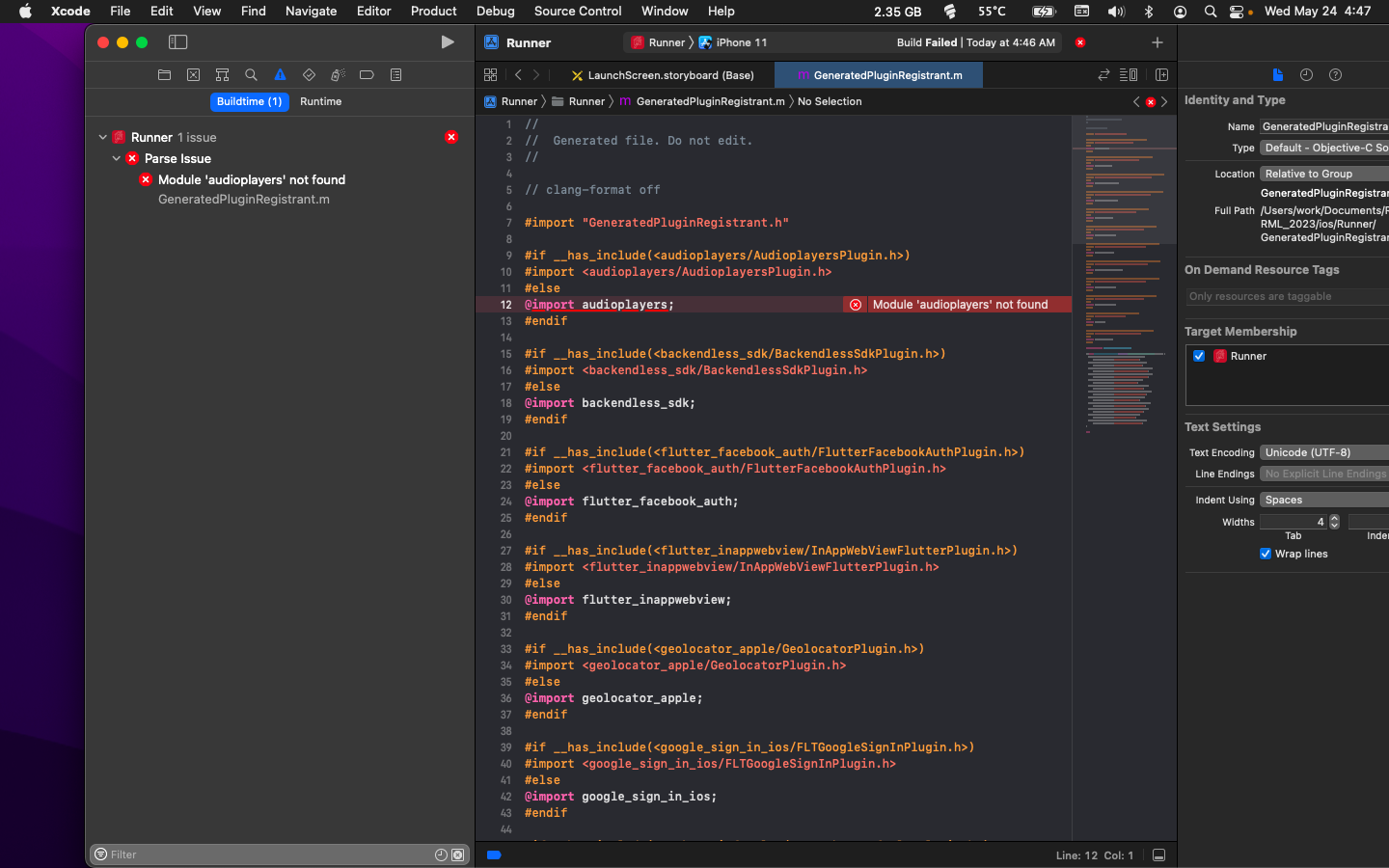Toggle the navigator sidebar panel icon
This screenshot has width=1389, height=868.
(x=177, y=42)
